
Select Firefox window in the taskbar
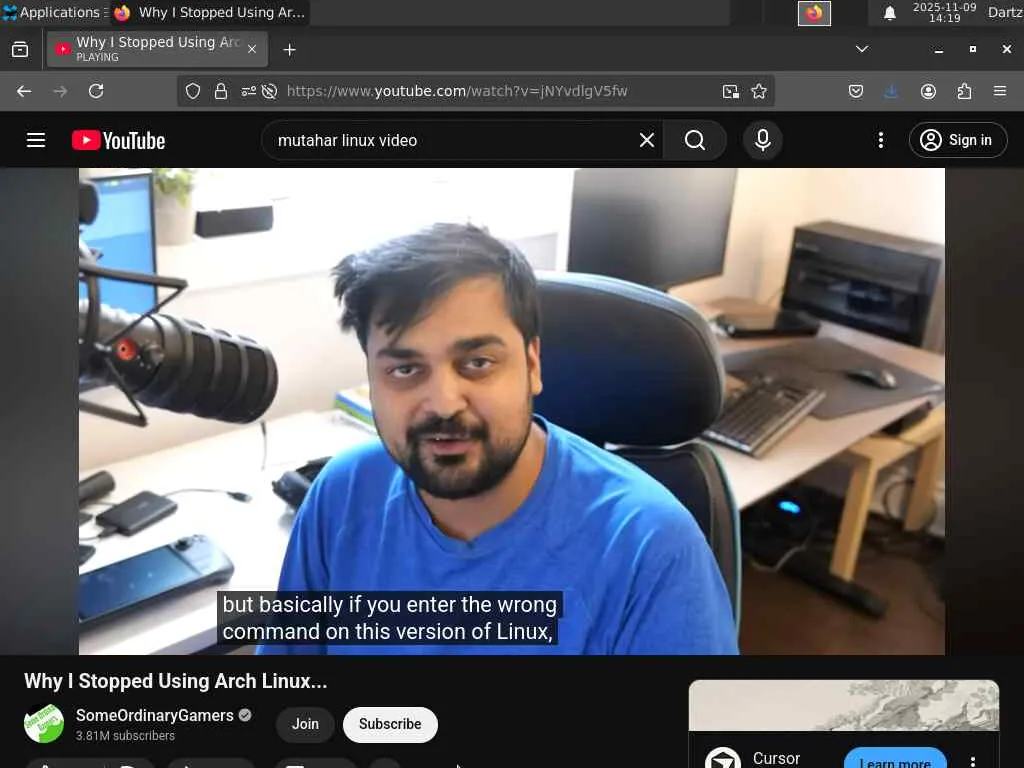(x=210, y=12)
